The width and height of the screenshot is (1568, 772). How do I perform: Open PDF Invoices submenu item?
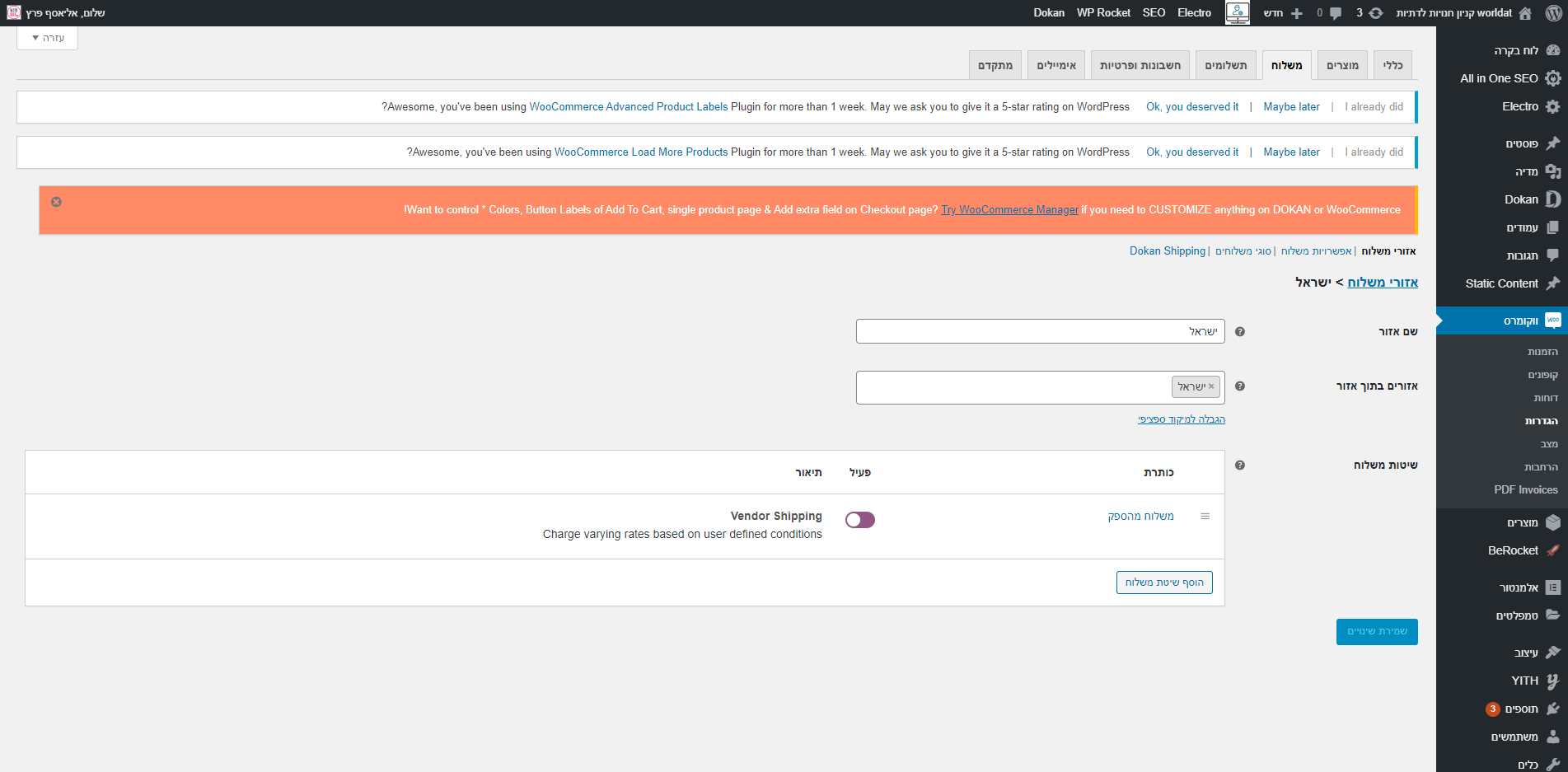click(1525, 490)
